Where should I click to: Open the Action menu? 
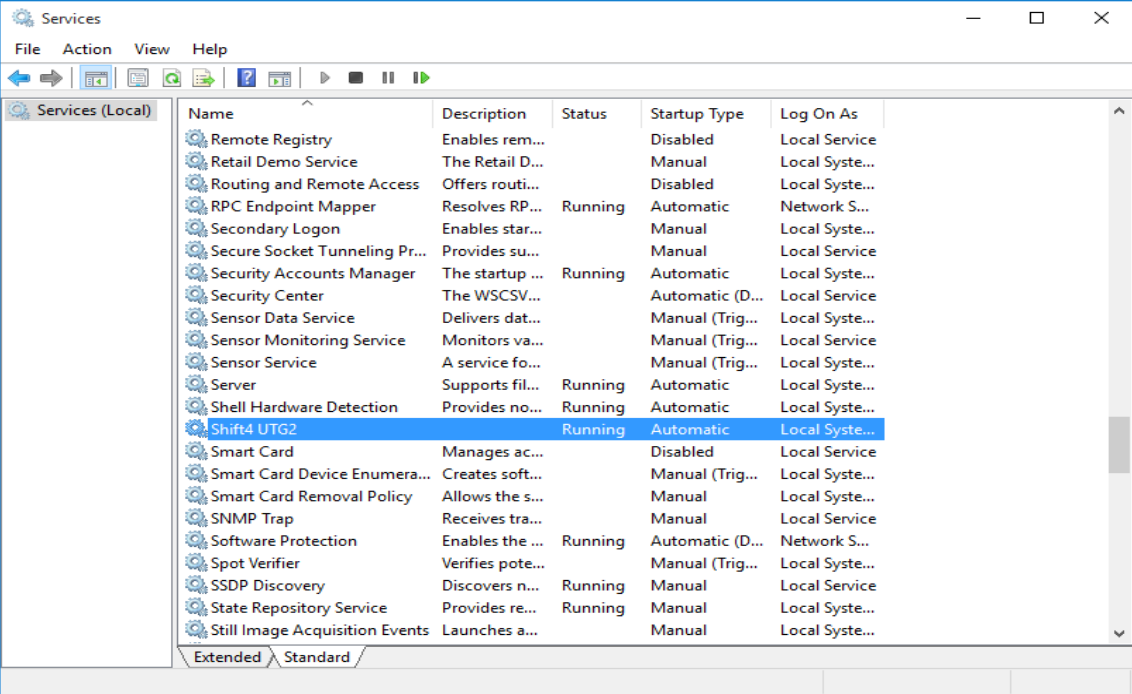(x=87, y=49)
